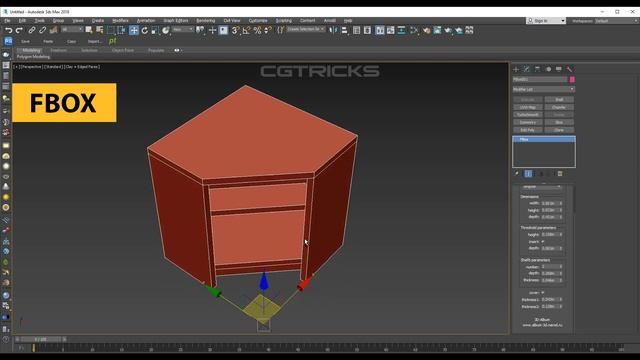Toggle the Window/Crossing selection mode
640x360 pixels.
pyautogui.click(x=122, y=30)
